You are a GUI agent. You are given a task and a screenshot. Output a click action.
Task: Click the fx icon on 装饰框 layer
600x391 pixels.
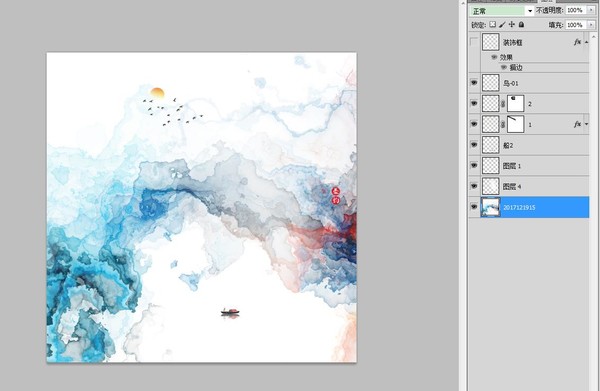[x=577, y=42]
